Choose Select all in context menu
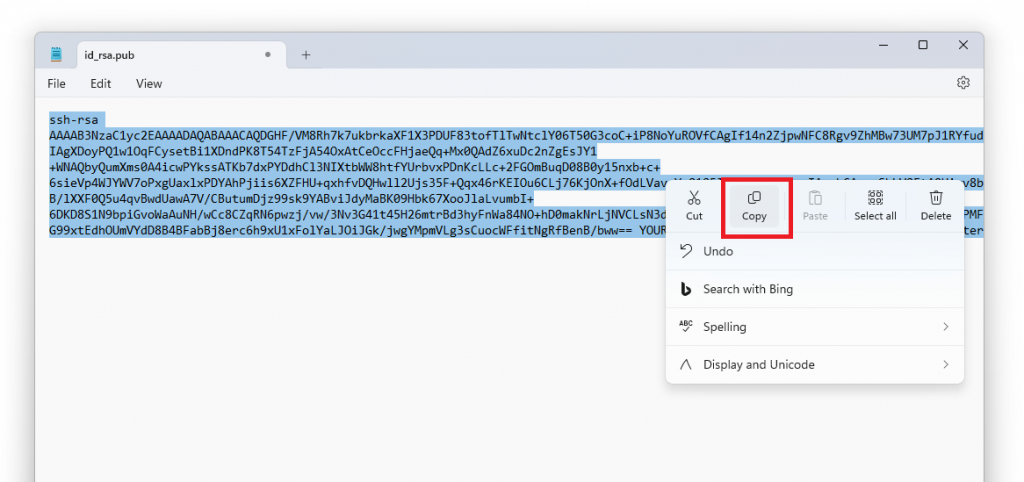Viewport: 1024px width, 482px height. (x=875, y=205)
